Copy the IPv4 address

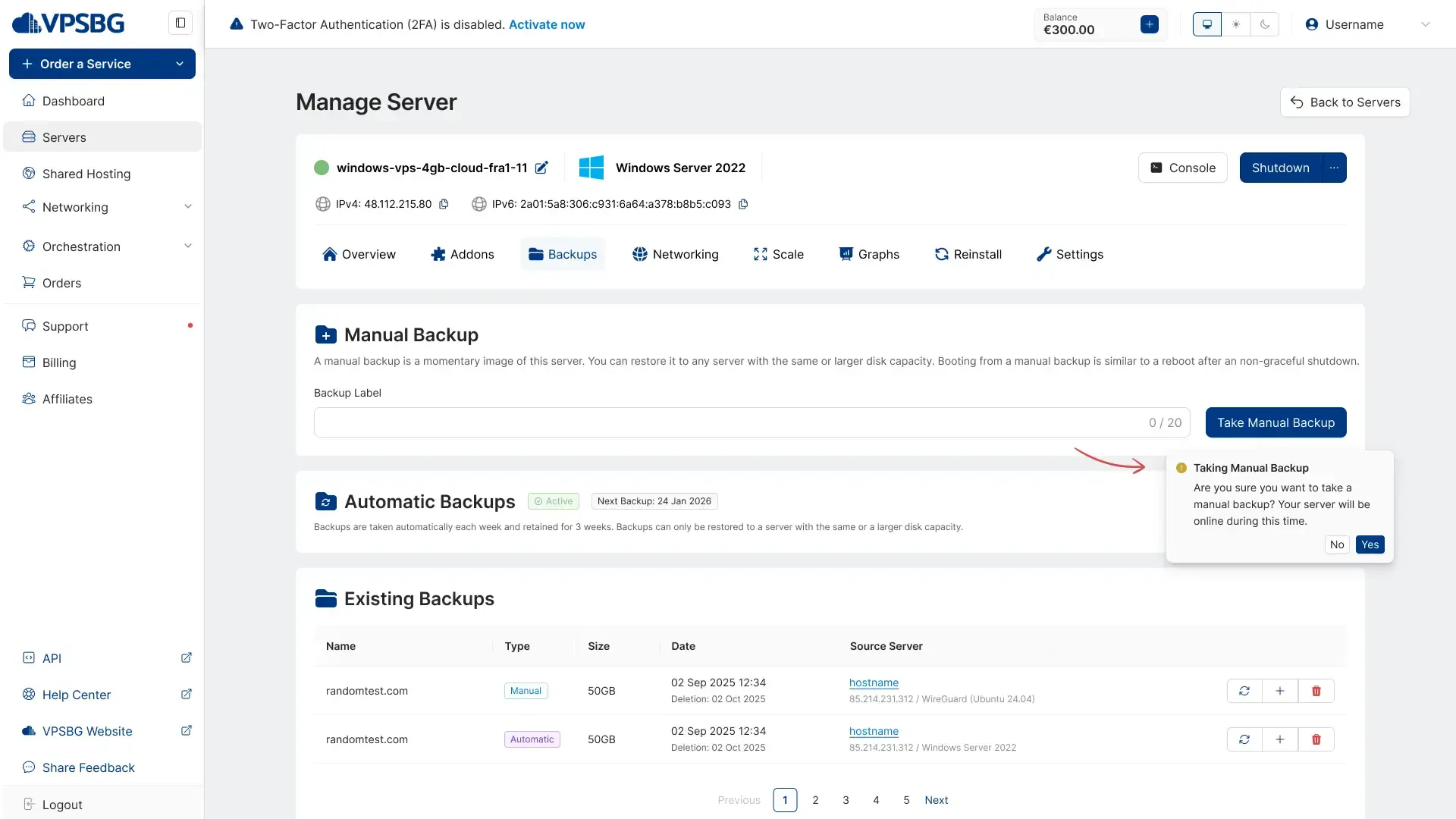pyautogui.click(x=444, y=204)
